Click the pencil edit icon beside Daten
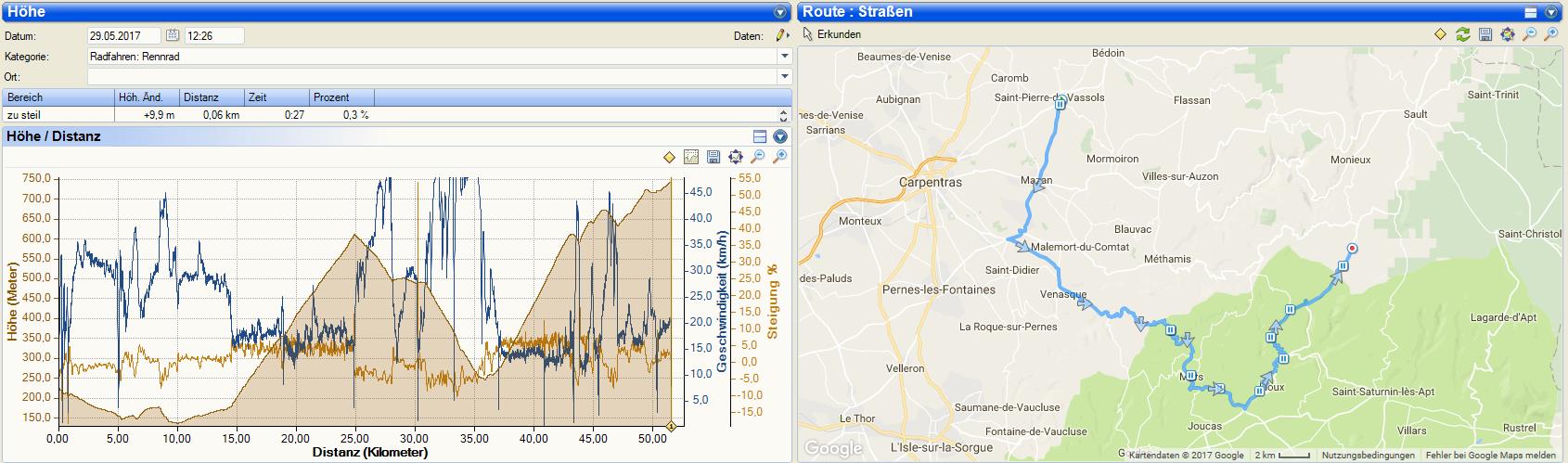The height and width of the screenshot is (463, 1568). 781,36
